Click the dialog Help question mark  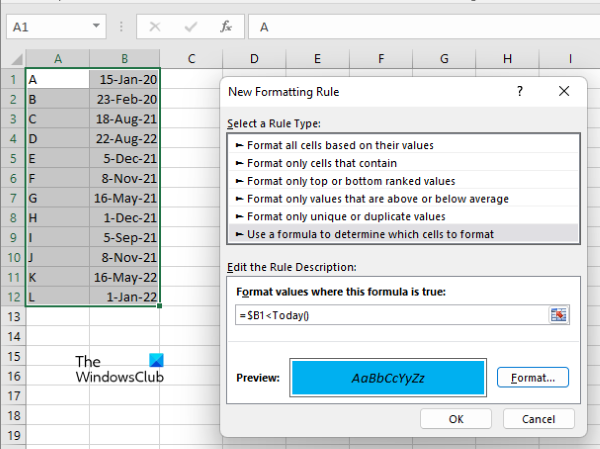[x=519, y=91]
